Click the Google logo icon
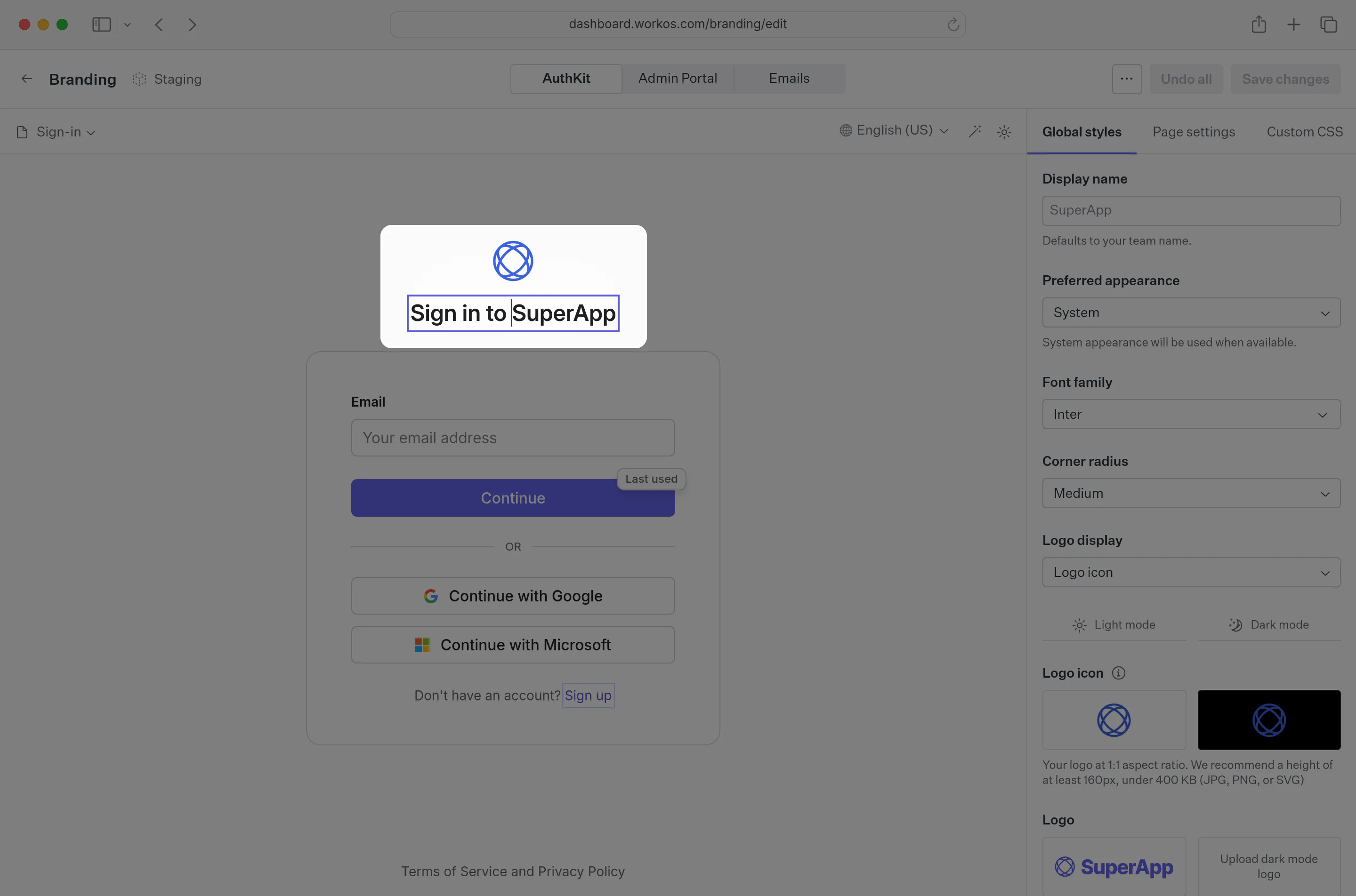Image resolution: width=1356 pixels, height=896 pixels. coord(430,596)
